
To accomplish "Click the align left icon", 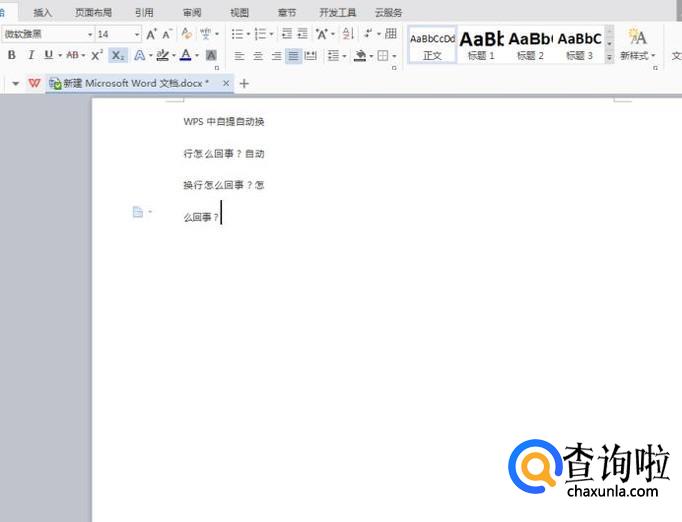I will click(239, 56).
